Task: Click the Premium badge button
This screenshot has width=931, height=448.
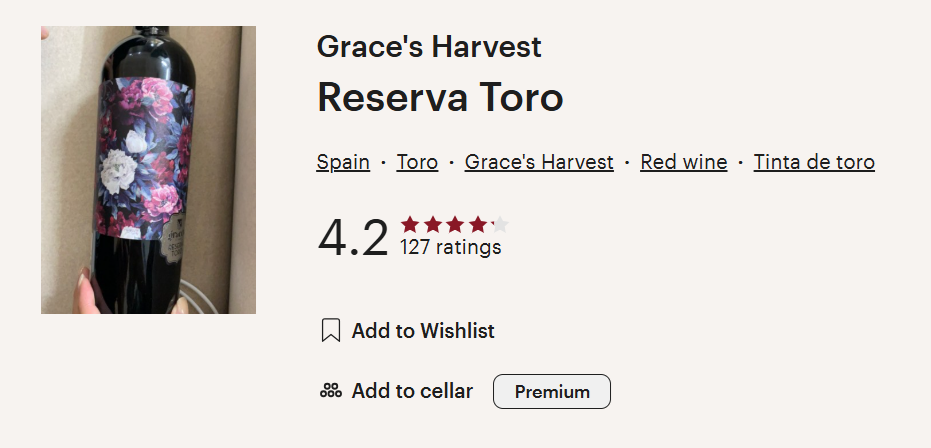Action: tap(551, 392)
